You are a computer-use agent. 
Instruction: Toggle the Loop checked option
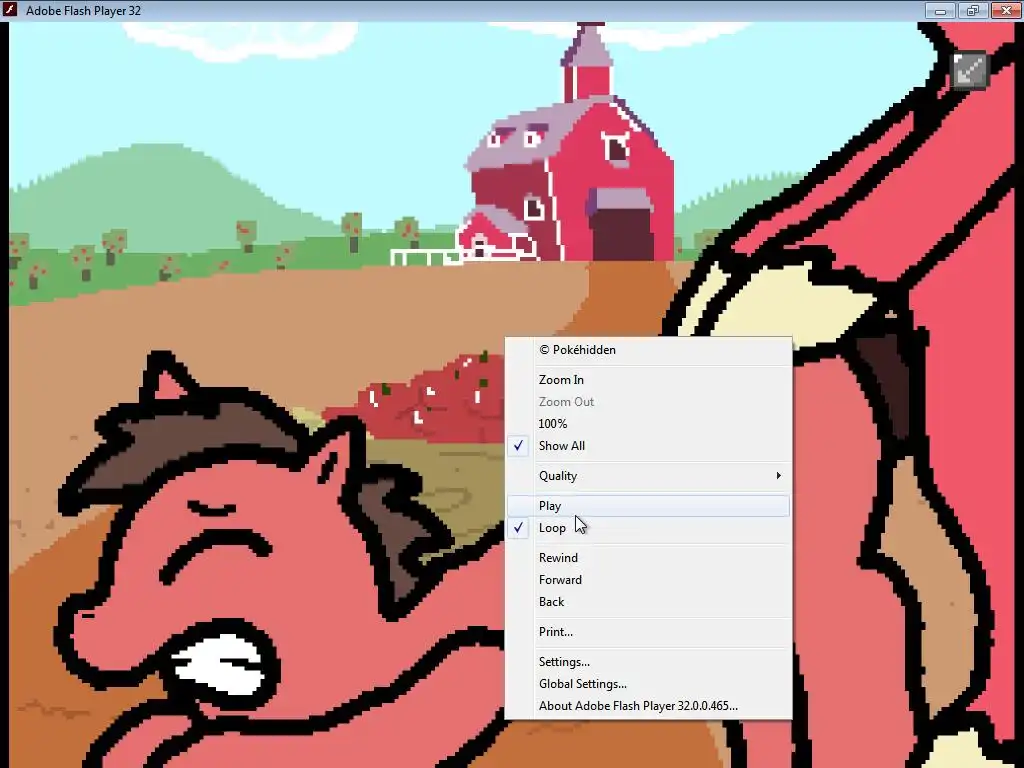(x=648, y=528)
